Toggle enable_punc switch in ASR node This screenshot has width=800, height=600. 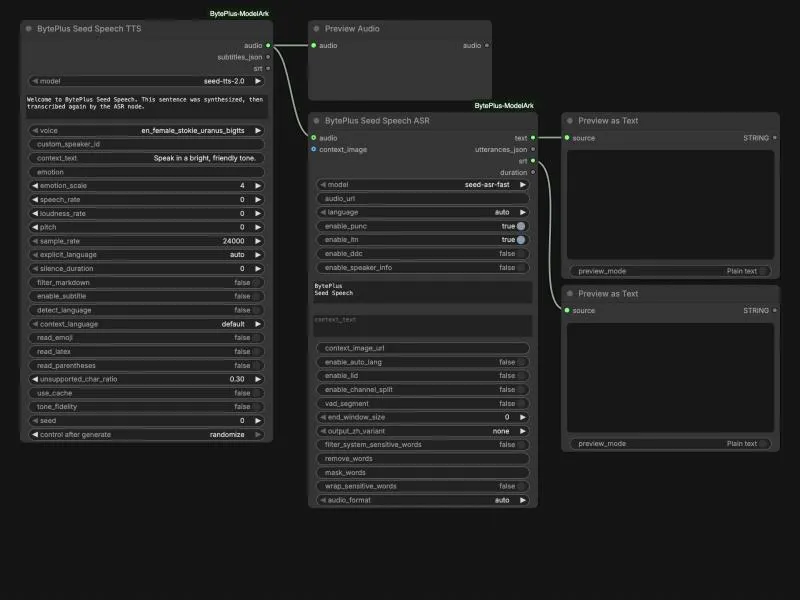tap(521, 226)
